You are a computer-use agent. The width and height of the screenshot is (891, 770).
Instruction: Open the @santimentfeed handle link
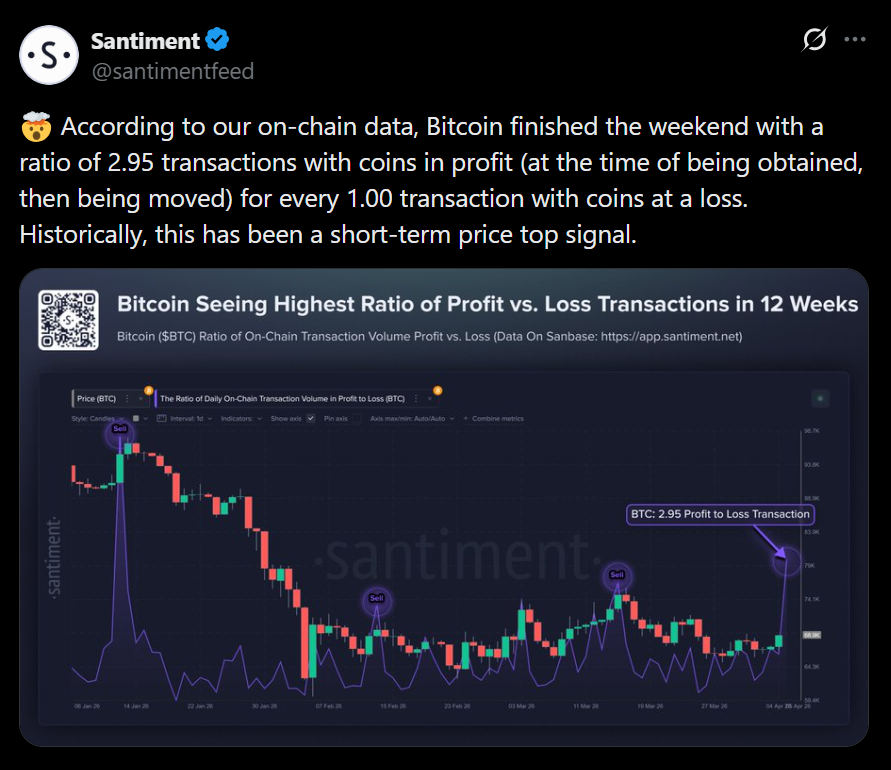pyautogui.click(x=172, y=71)
